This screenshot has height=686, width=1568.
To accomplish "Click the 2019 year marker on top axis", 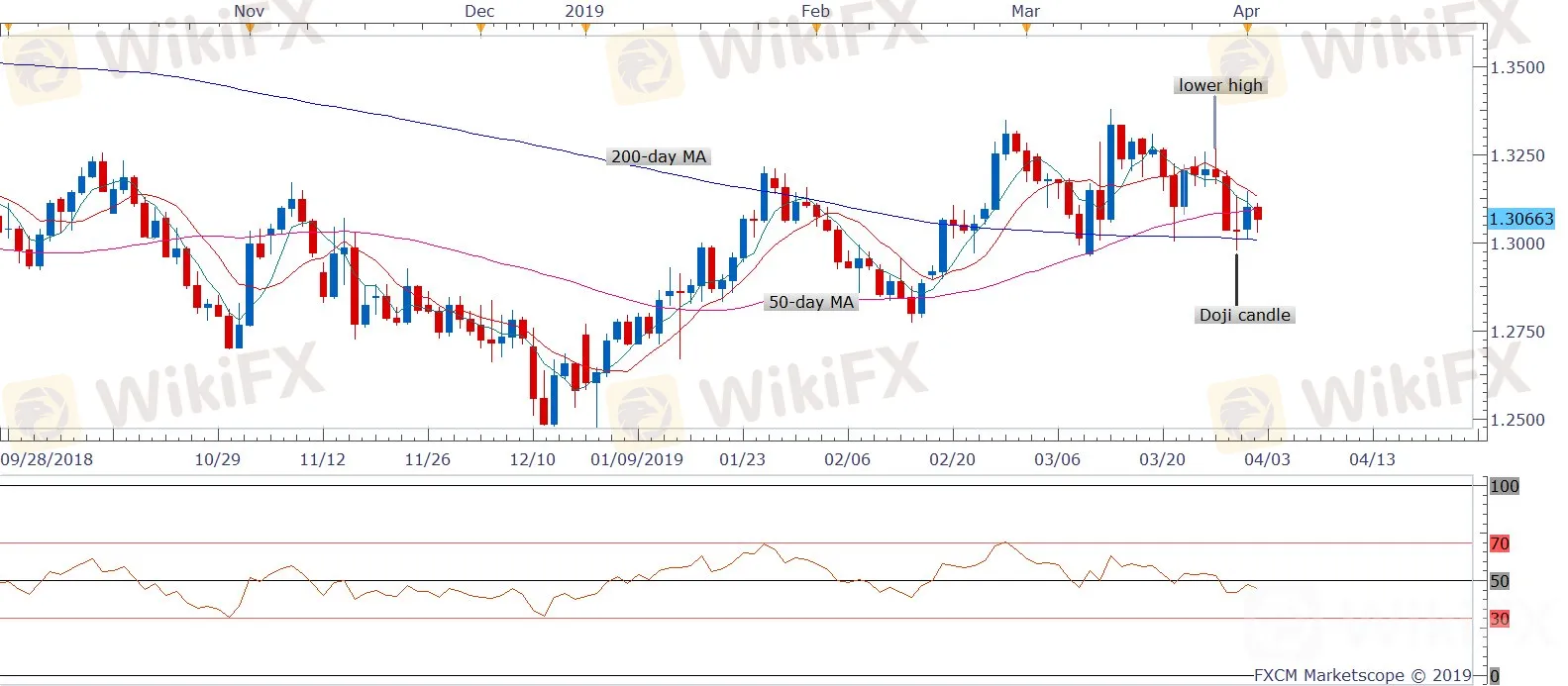I will pyautogui.click(x=584, y=12).
